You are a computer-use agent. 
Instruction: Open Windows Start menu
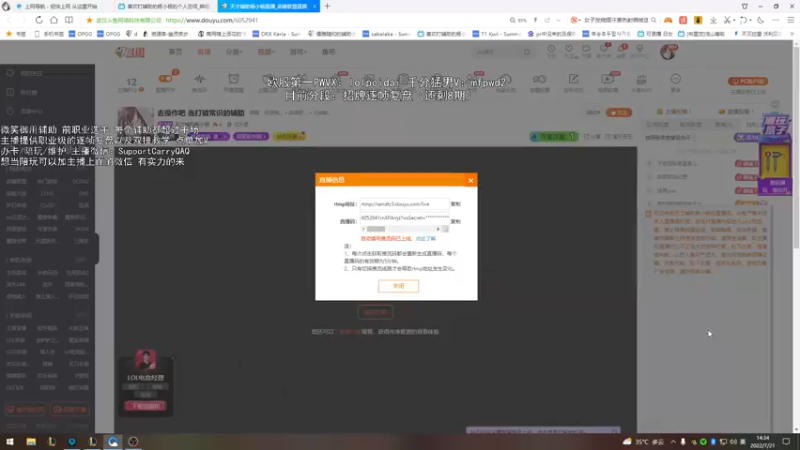tap(10, 442)
